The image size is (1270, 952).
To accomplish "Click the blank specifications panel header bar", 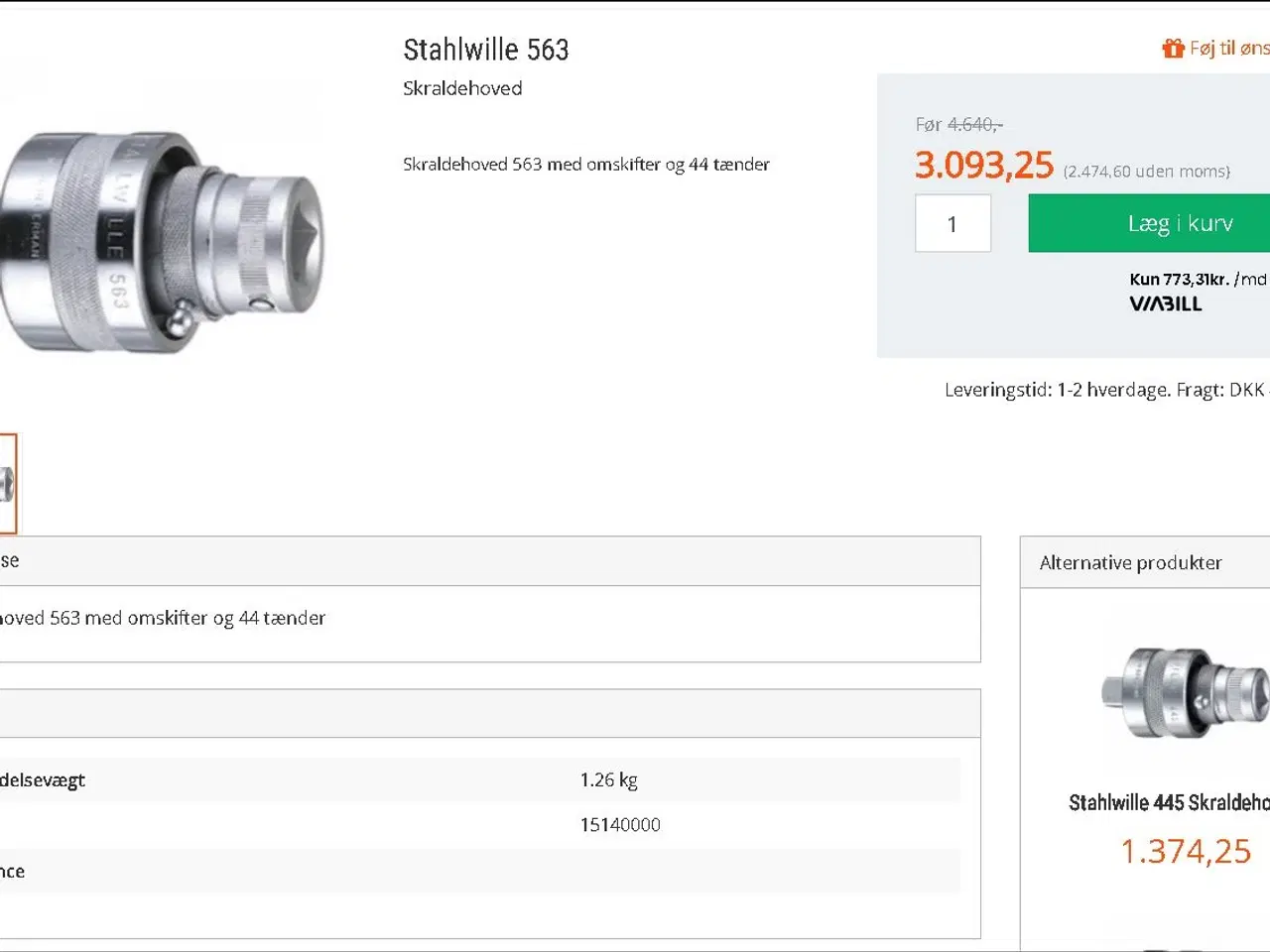I will [486, 714].
